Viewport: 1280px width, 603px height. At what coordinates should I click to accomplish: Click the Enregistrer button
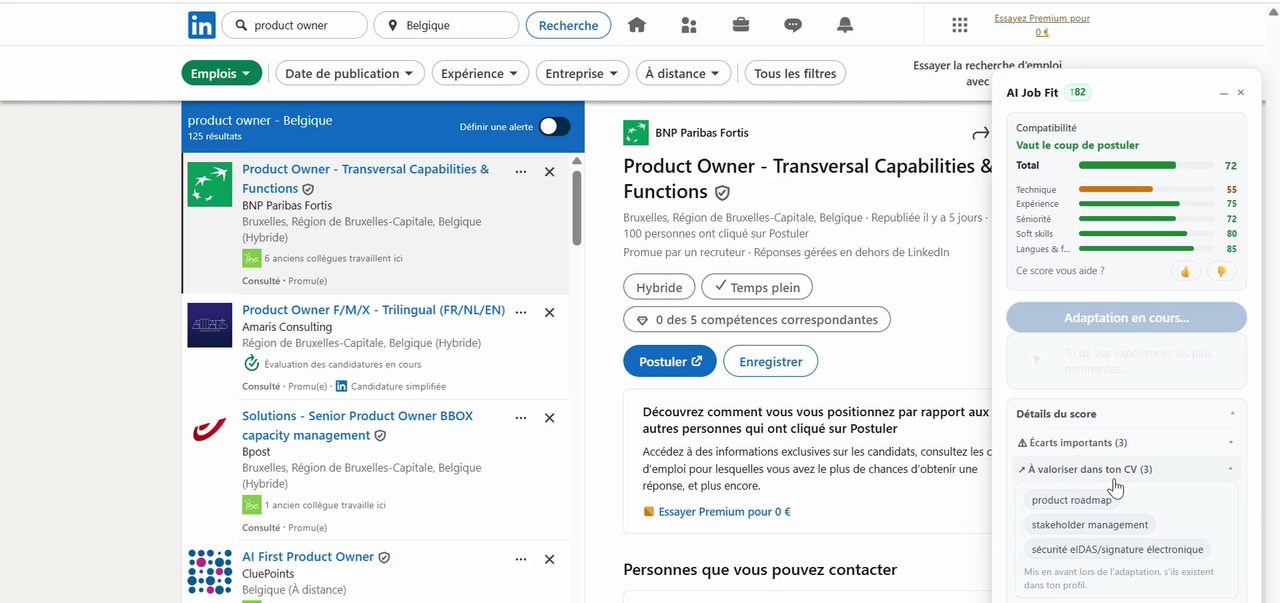coord(771,361)
